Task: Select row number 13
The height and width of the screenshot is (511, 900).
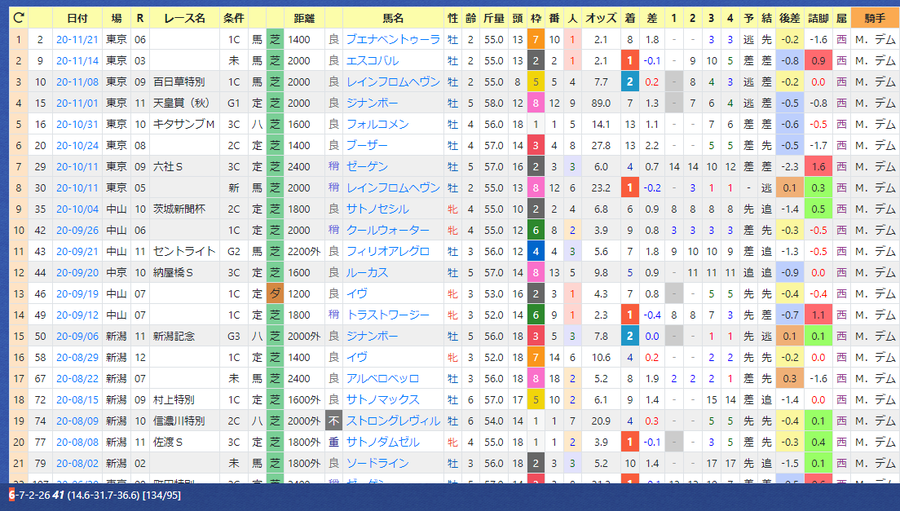Action: tap(18, 294)
